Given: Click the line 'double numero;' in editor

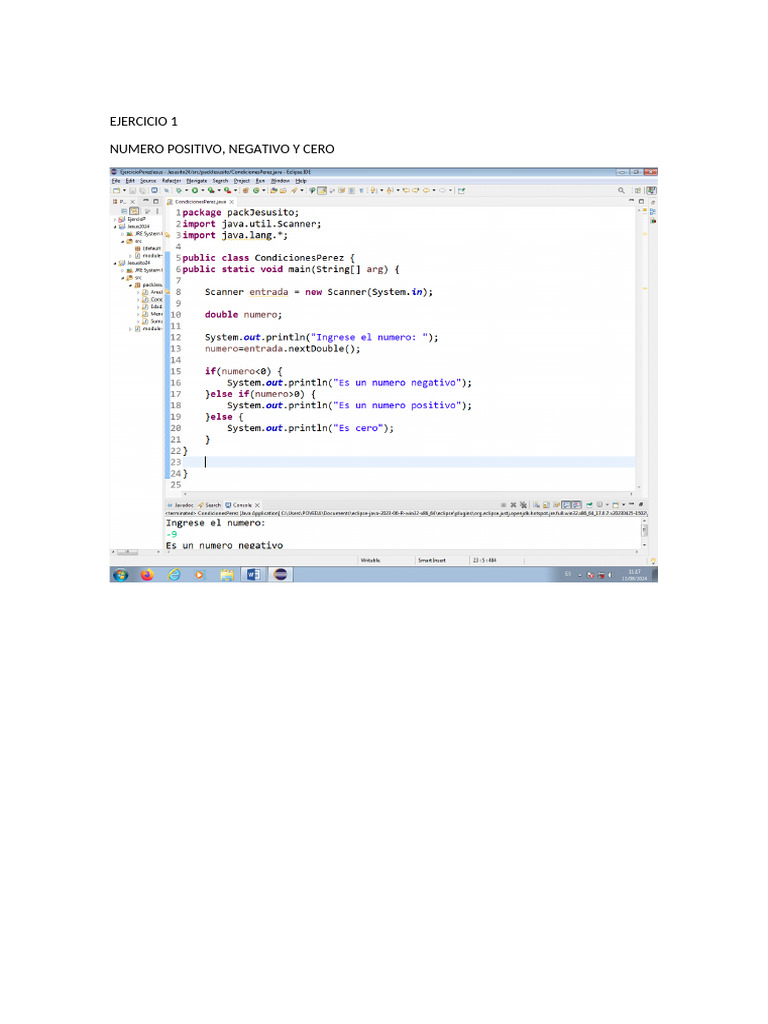Looking at the screenshot, I should [x=243, y=315].
